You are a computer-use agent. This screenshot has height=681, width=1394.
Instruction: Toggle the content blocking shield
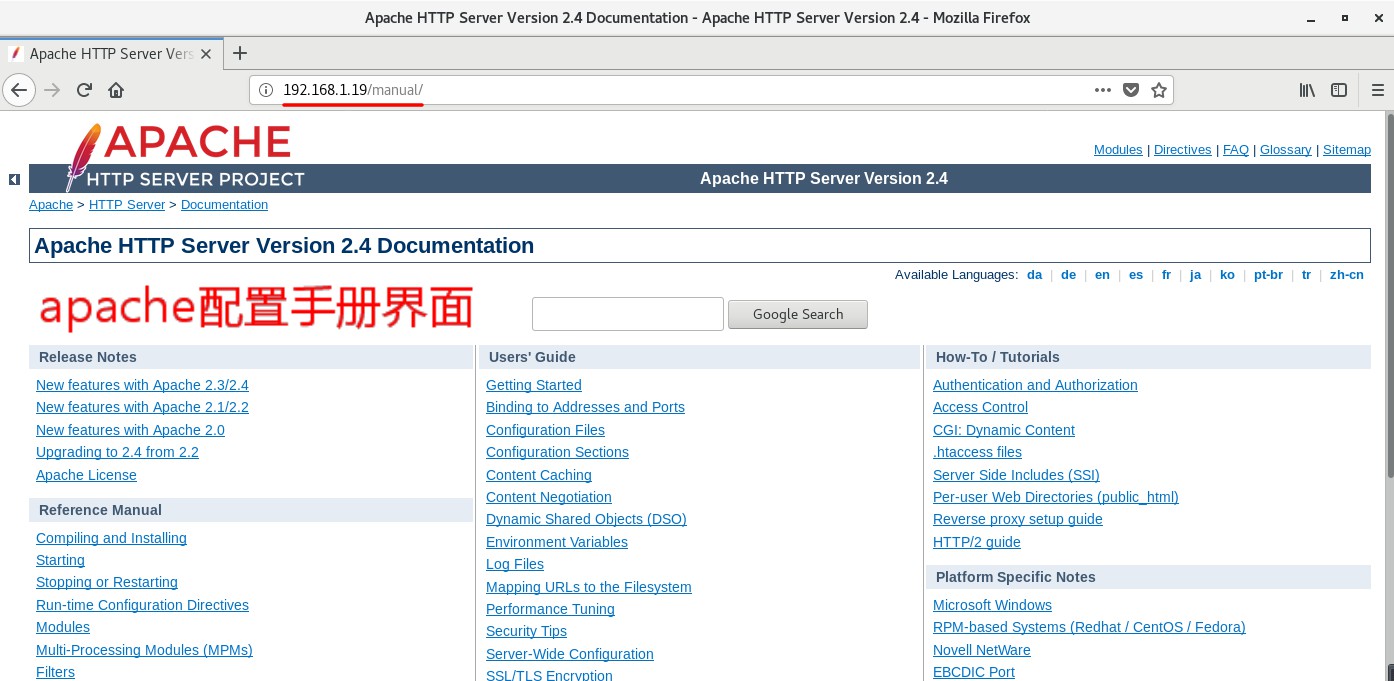click(x=1131, y=90)
